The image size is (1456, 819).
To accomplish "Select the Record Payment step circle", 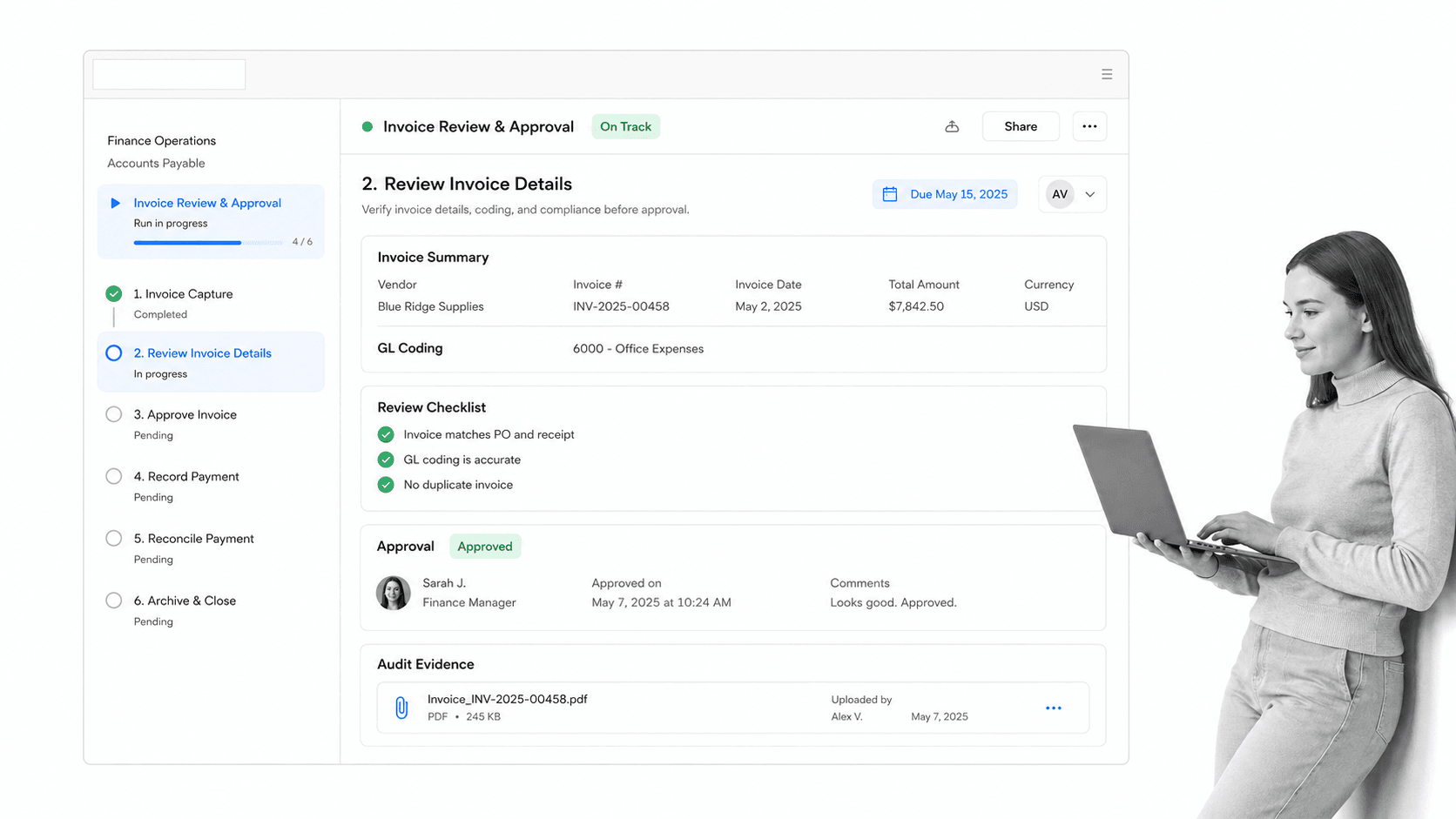I will point(114,476).
